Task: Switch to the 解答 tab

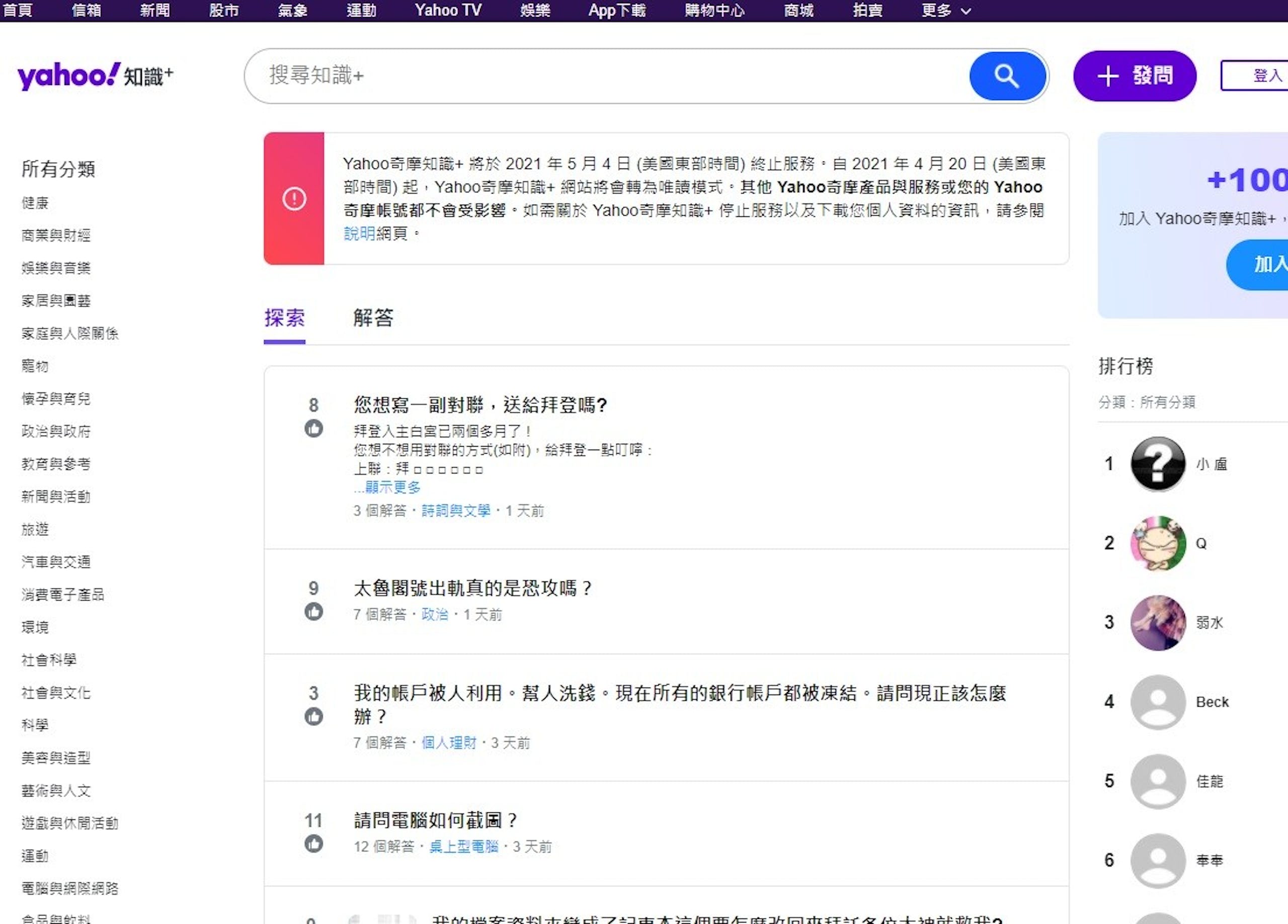Action: [373, 317]
